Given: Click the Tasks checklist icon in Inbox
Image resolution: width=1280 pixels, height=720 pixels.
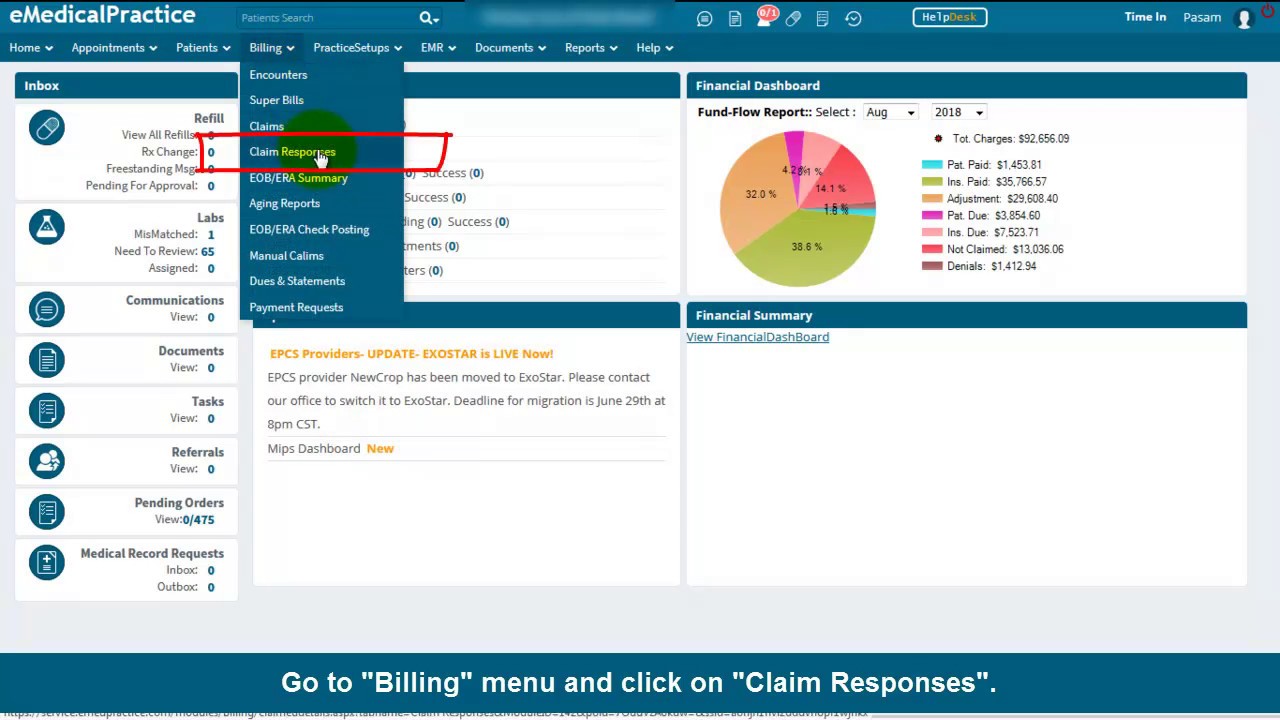Looking at the screenshot, I should 47,410.
